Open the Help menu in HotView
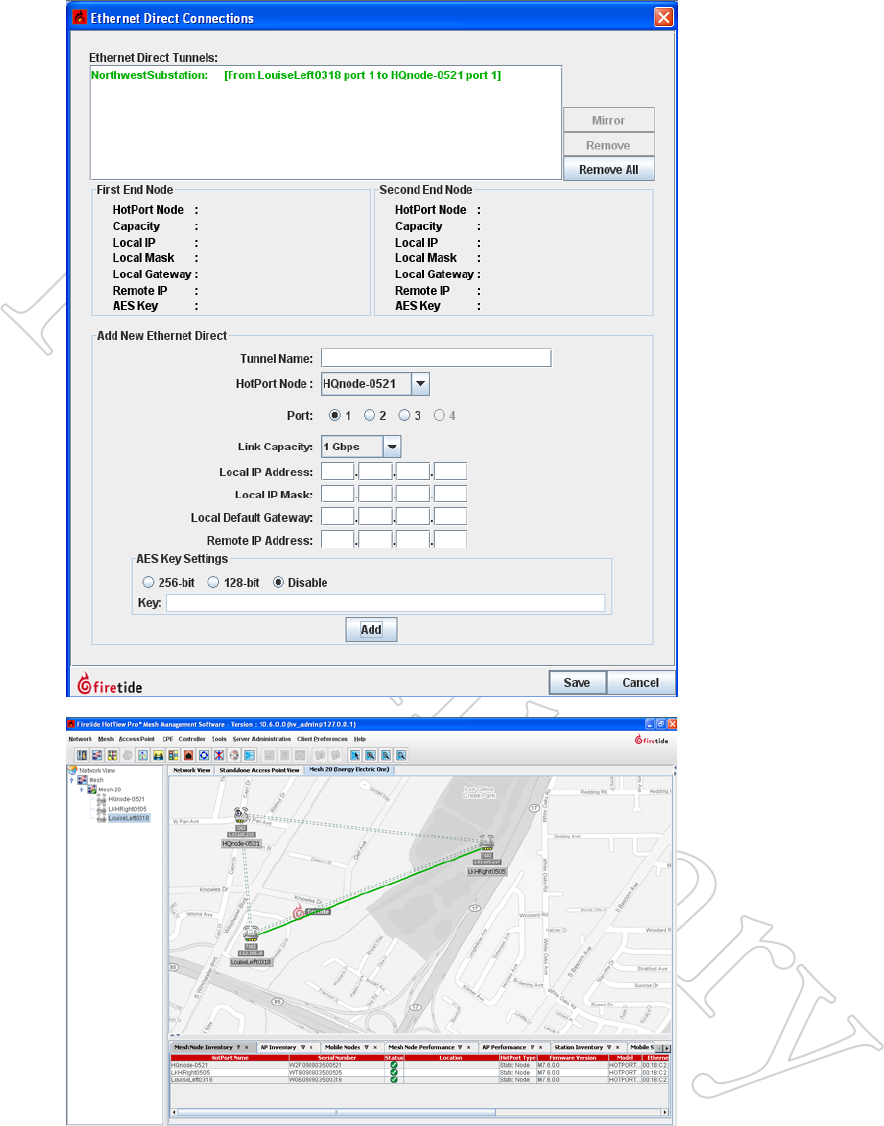The width and height of the screenshot is (884, 1126). tap(360, 739)
